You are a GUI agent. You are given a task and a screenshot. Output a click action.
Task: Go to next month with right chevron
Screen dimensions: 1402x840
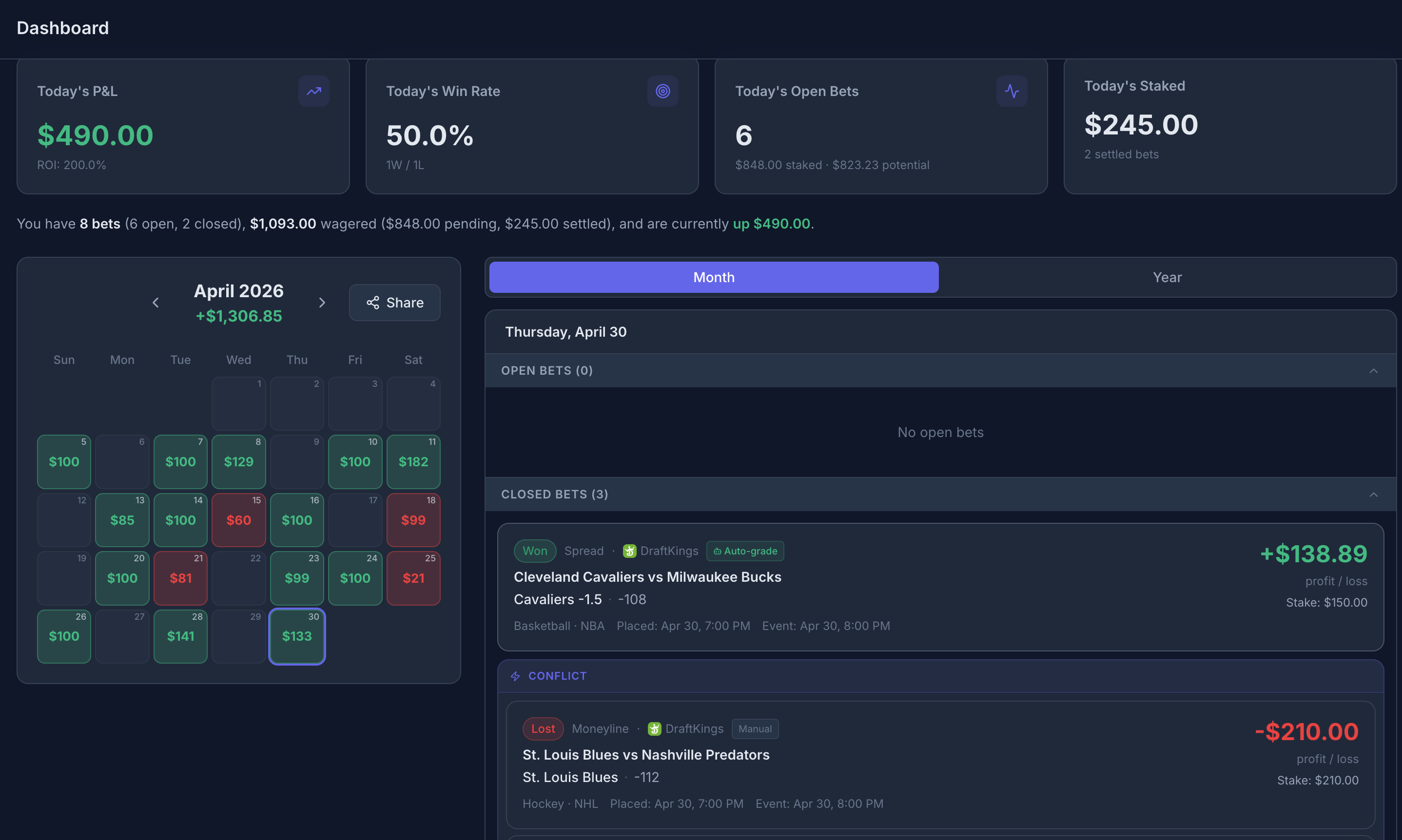click(322, 303)
